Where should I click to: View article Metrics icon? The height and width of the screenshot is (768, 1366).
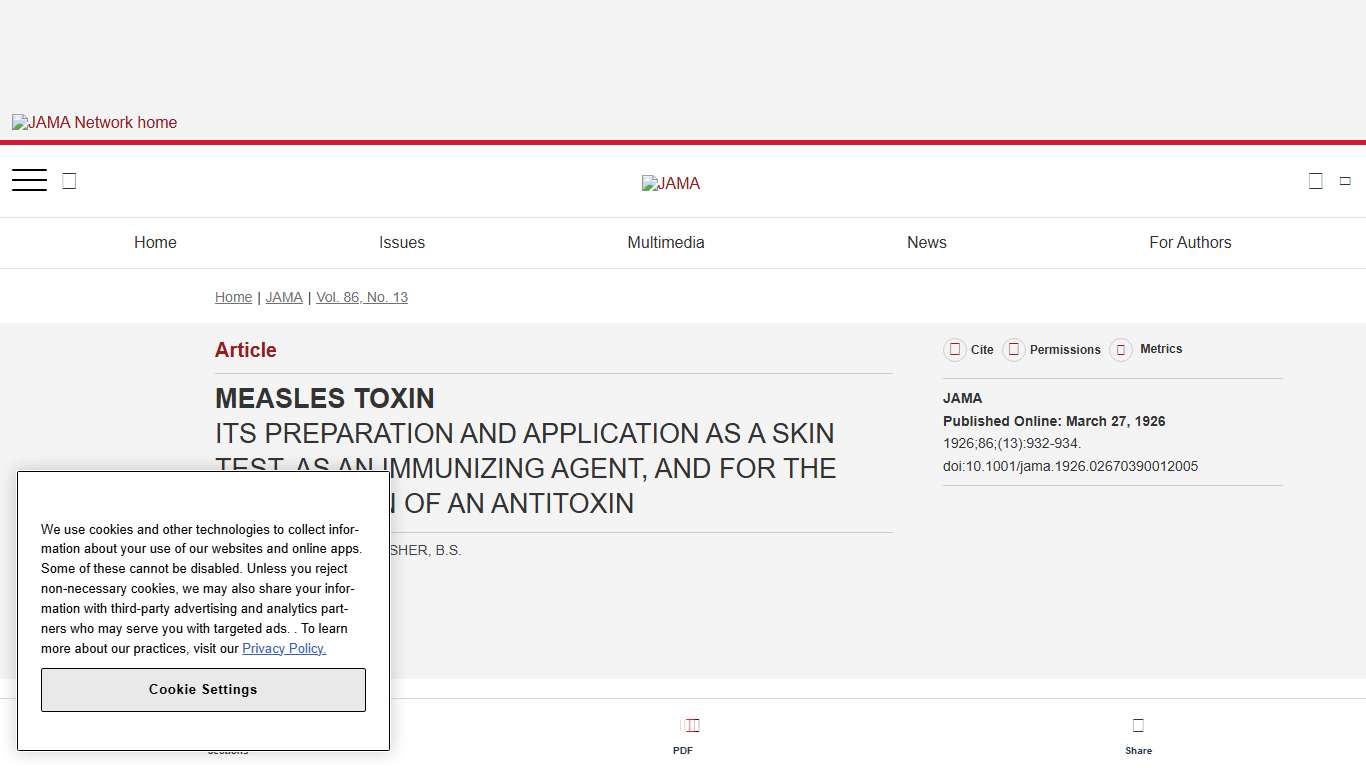1121,350
